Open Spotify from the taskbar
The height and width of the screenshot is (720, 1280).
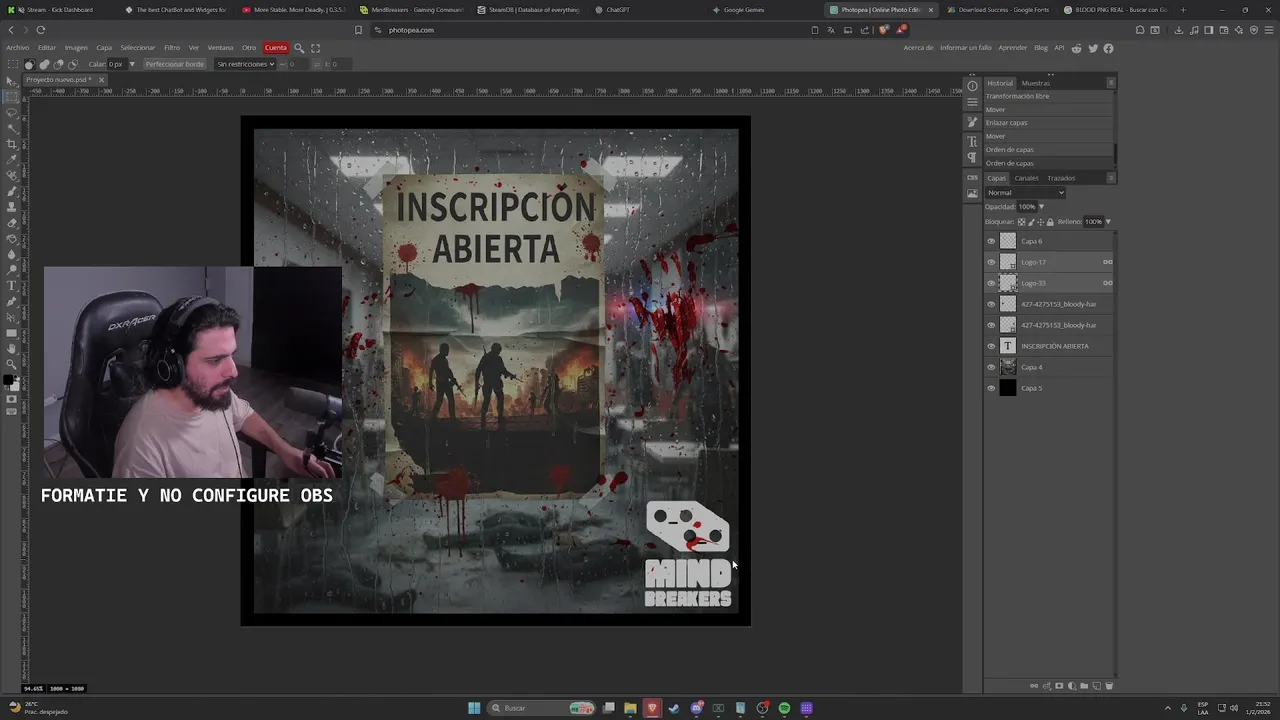784,708
